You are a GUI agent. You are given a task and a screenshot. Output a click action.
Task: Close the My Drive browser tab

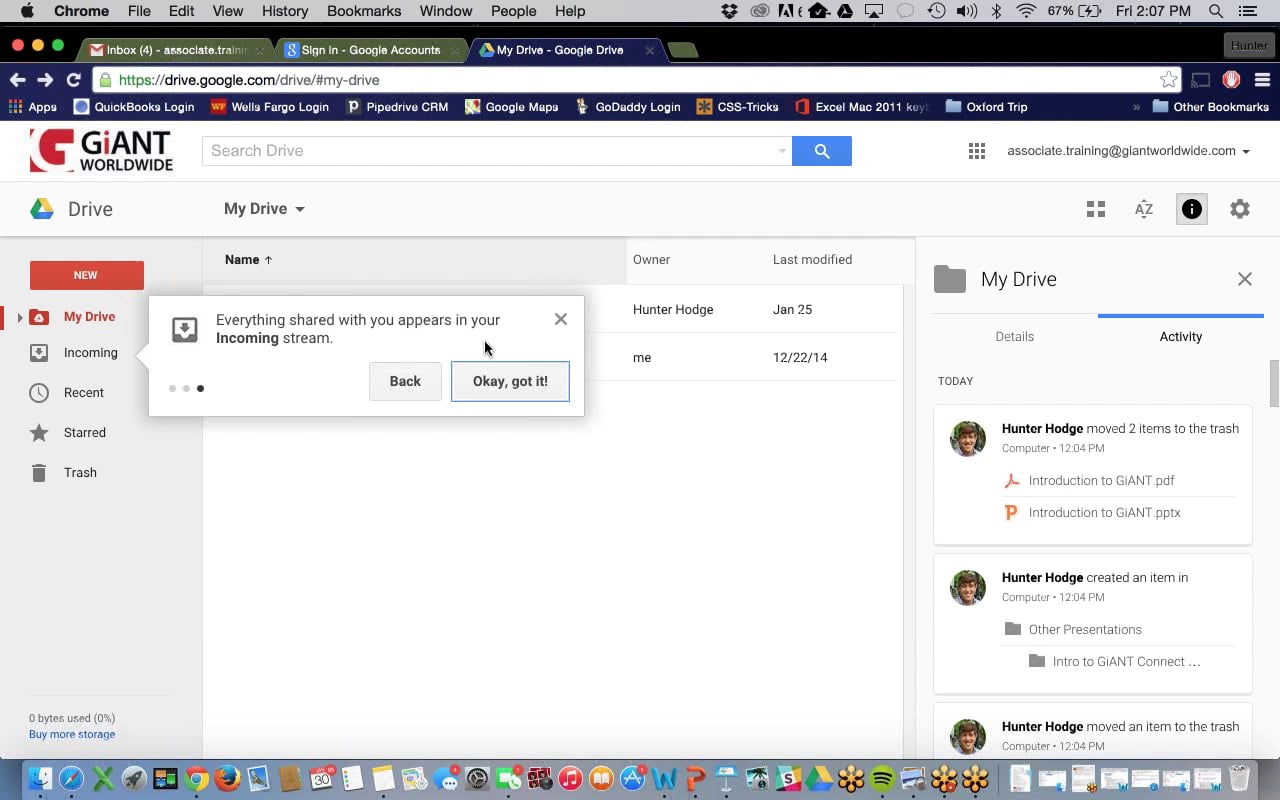(650, 50)
